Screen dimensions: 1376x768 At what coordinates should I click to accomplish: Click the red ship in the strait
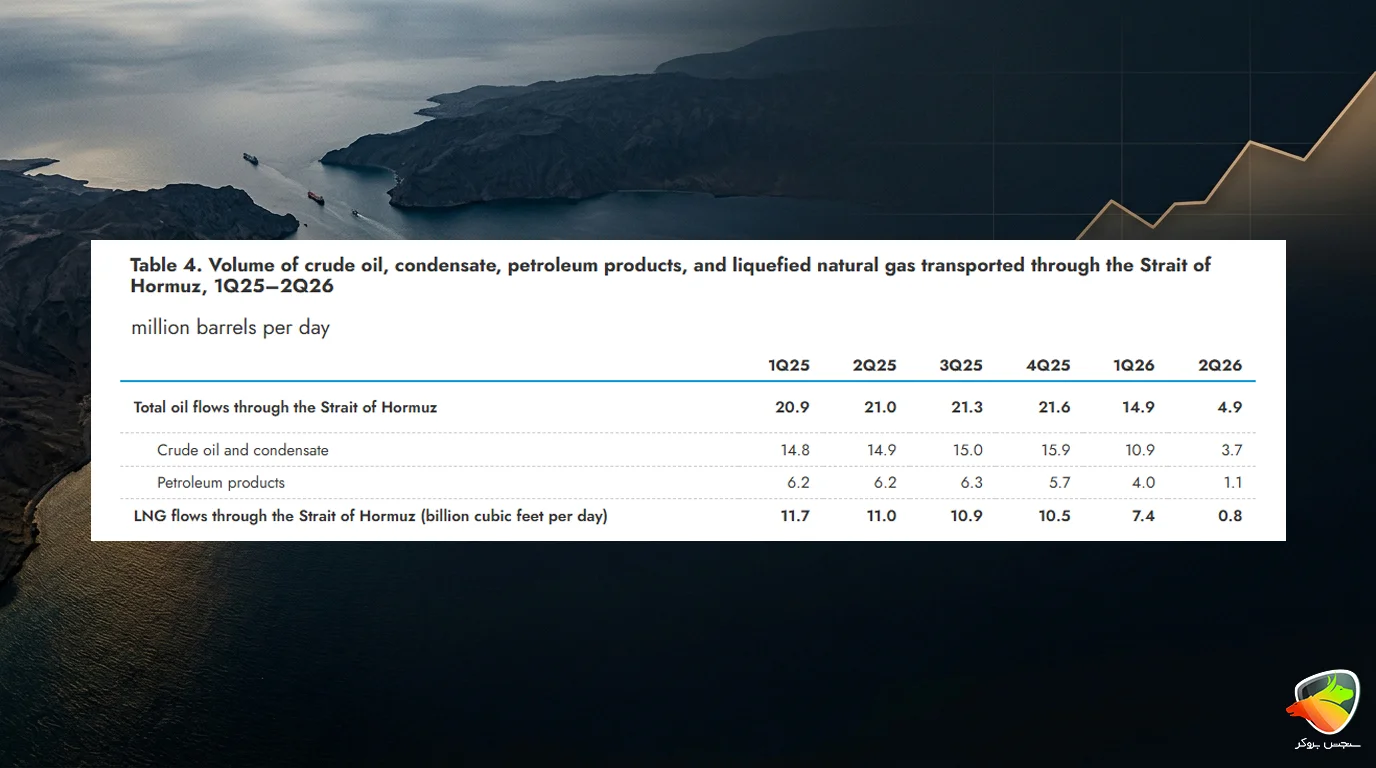315,197
